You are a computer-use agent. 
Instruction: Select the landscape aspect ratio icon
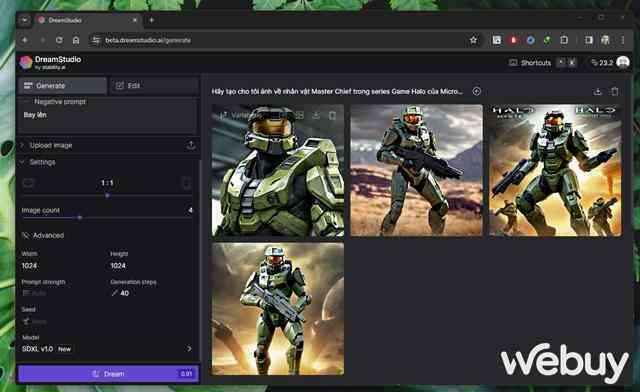28,183
